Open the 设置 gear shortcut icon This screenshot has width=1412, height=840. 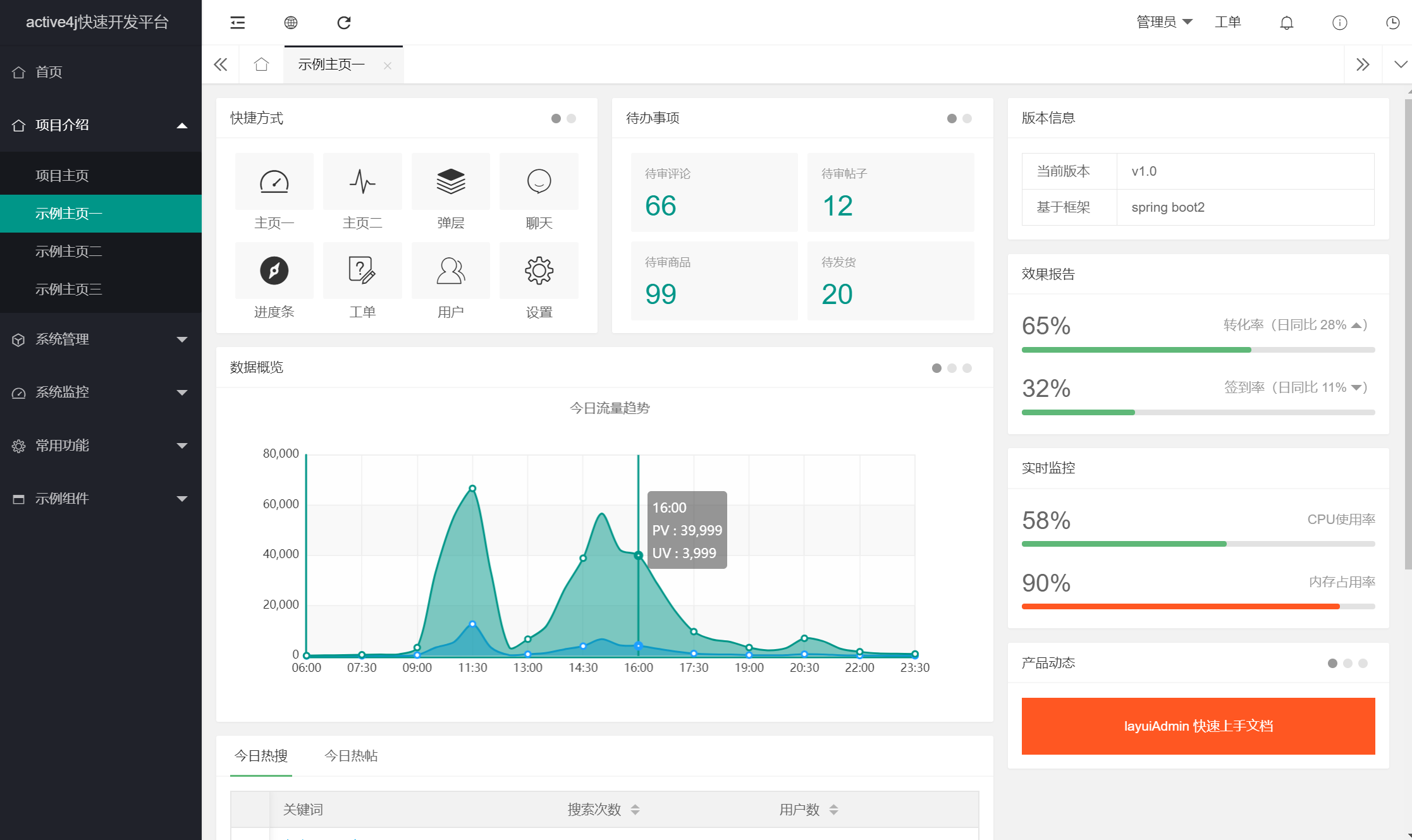point(539,271)
